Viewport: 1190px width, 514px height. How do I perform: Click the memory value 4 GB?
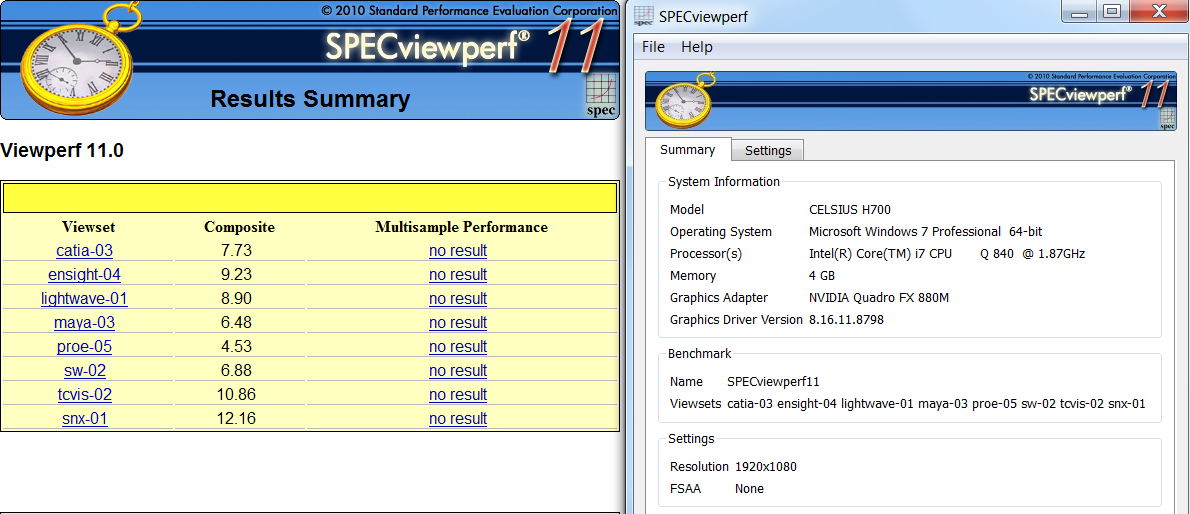[x=822, y=276]
